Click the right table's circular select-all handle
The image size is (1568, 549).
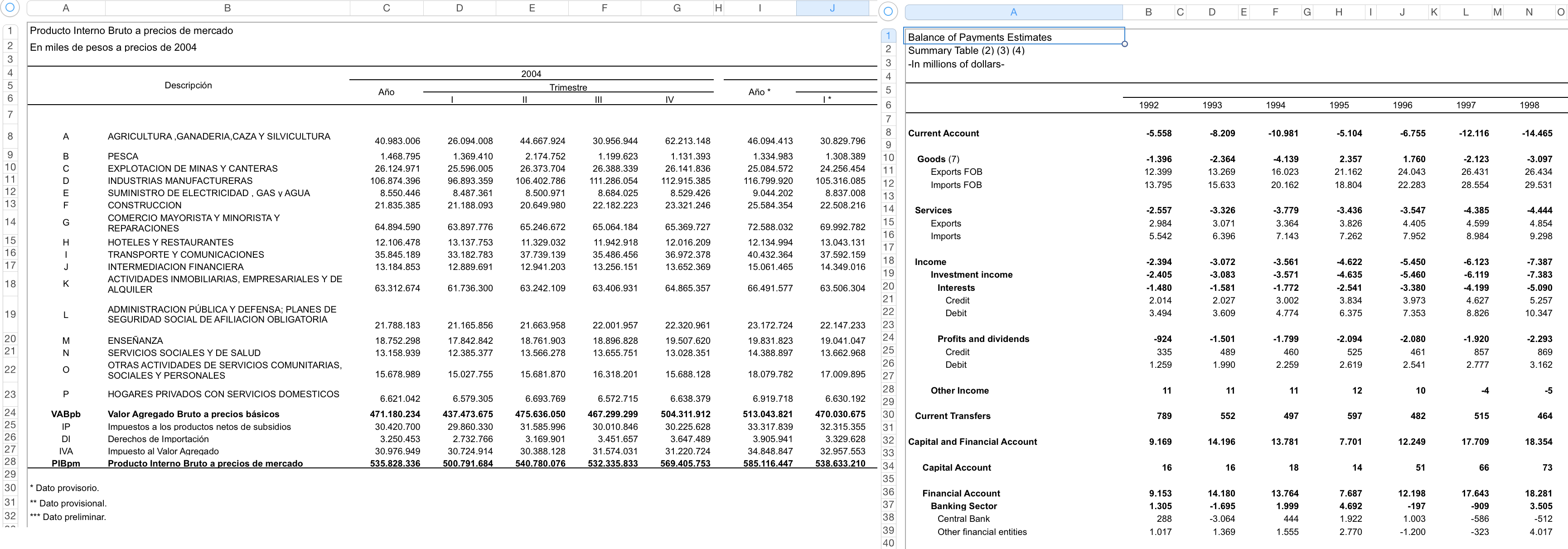888,12
